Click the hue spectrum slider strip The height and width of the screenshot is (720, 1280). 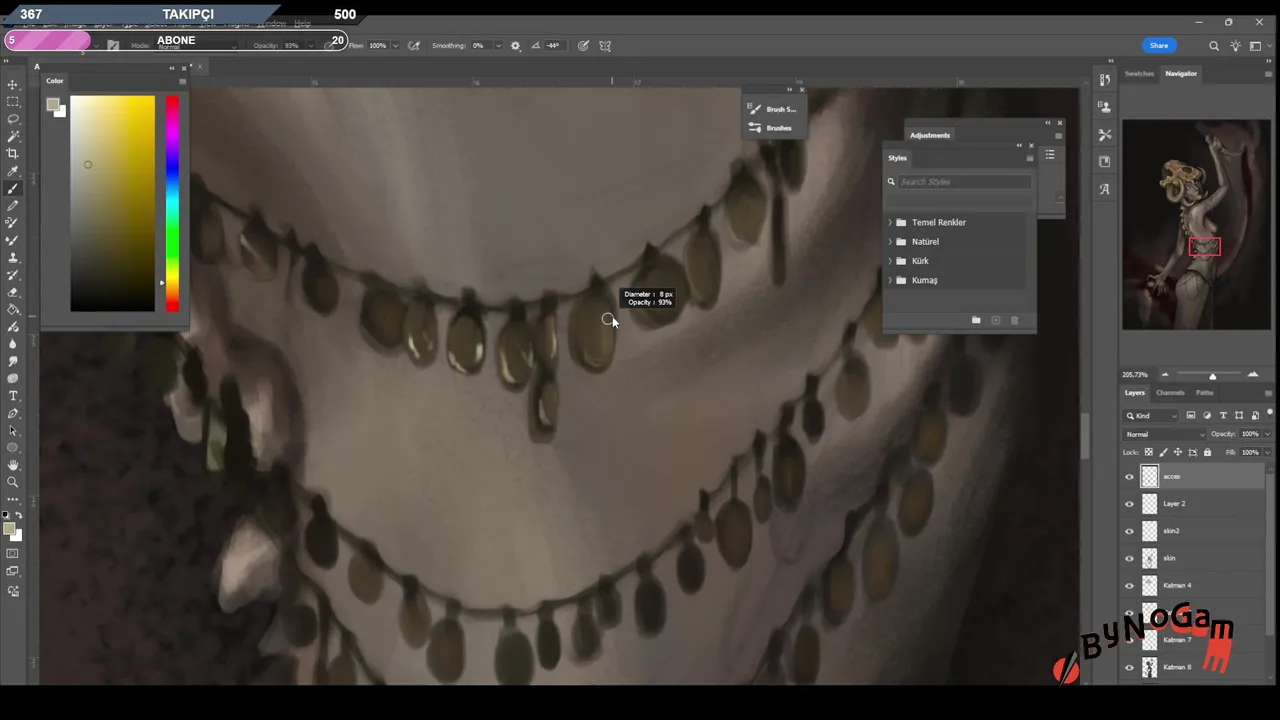tap(173, 203)
